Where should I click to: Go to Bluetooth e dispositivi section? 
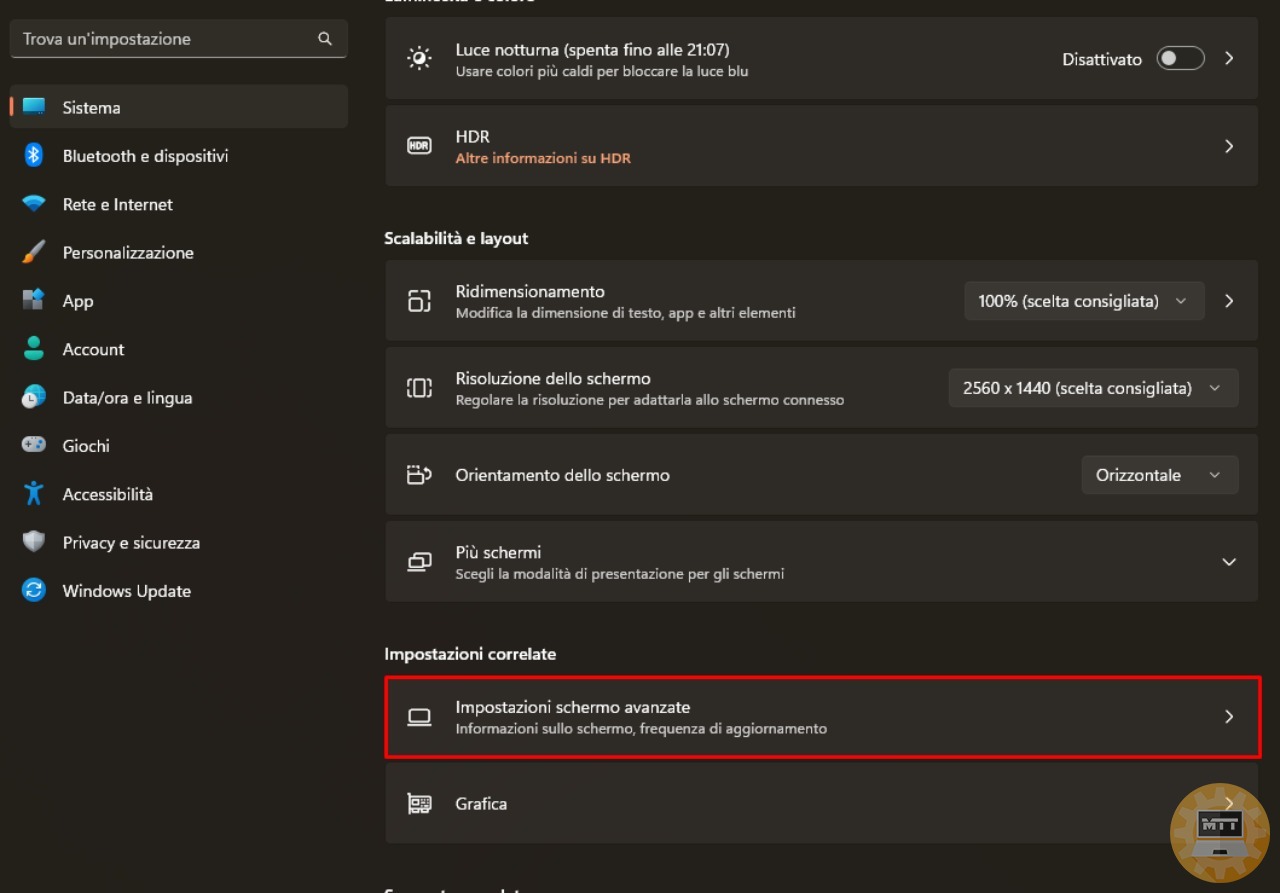pos(179,156)
